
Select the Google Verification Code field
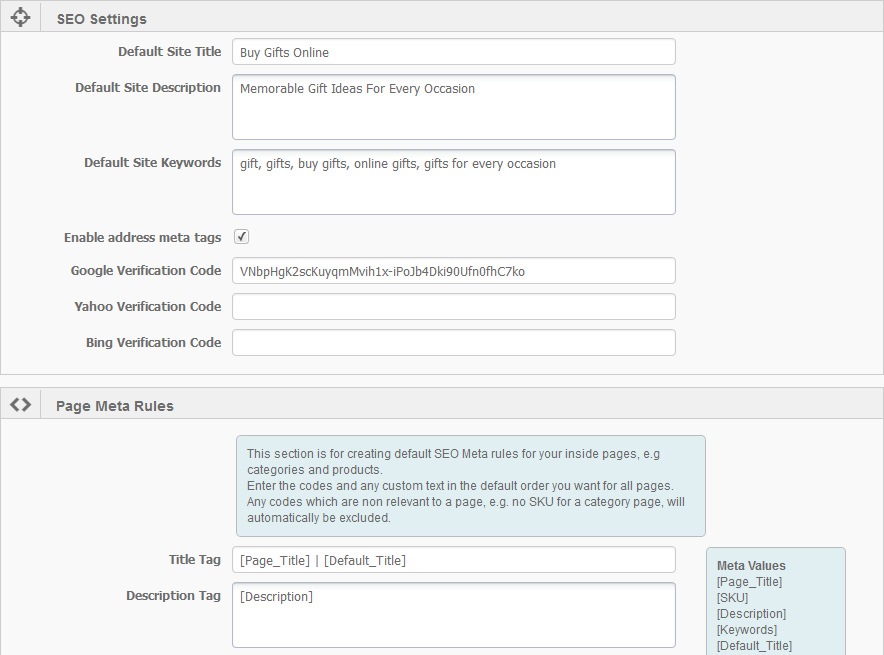[454, 271]
